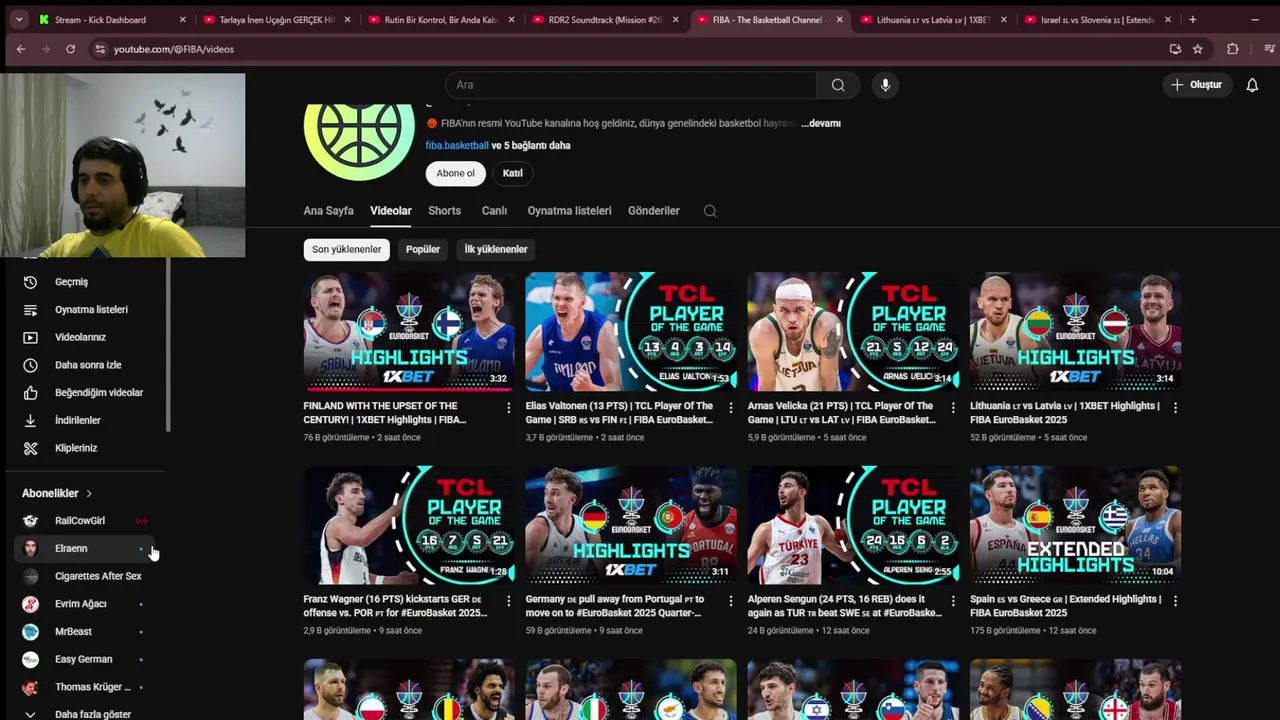Open browser extensions puzzle icon

[x=1232, y=49]
